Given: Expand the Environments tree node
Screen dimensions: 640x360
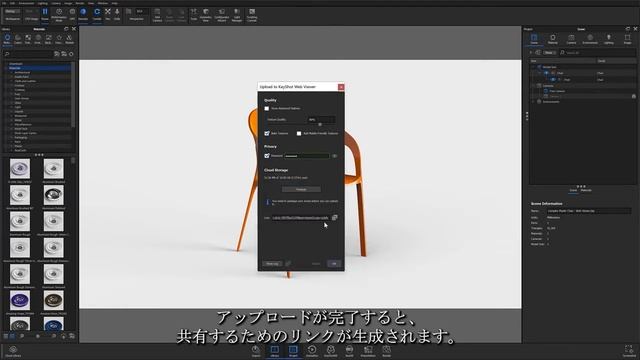Looking at the screenshot, I should click(533, 102).
